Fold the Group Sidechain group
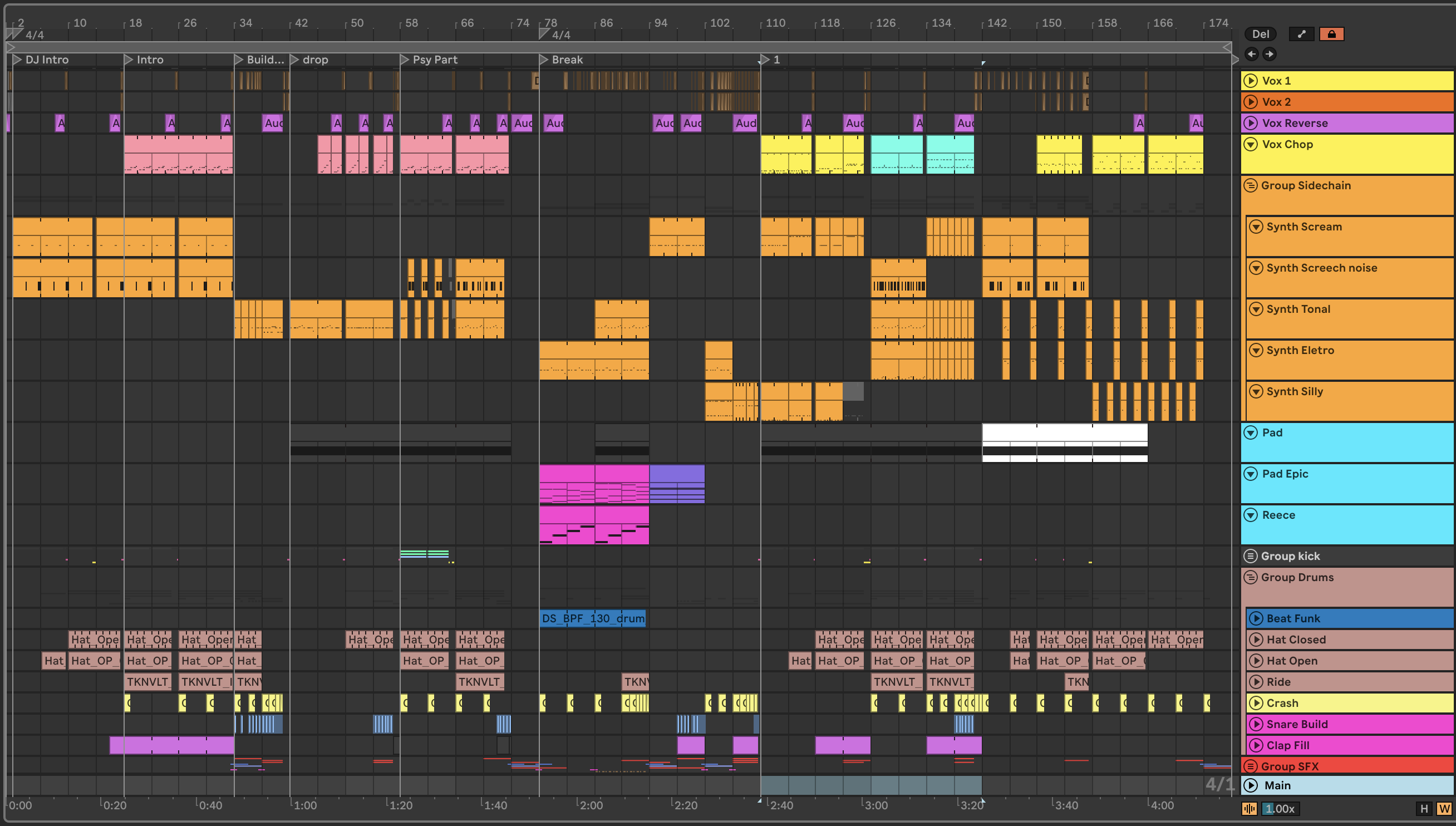This screenshot has height=826, width=1456. click(x=1250, y=185)
